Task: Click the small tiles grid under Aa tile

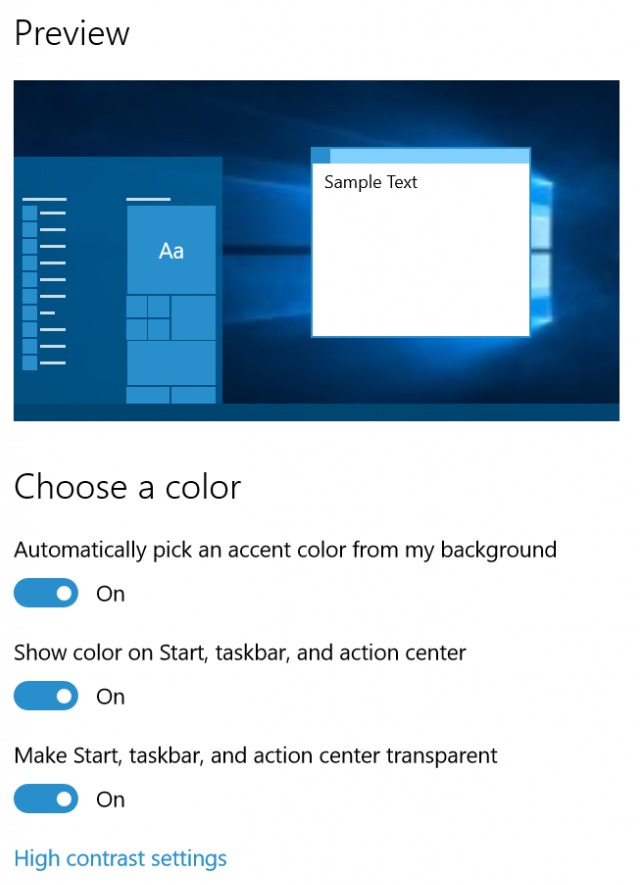Action: tap(148, 319)
